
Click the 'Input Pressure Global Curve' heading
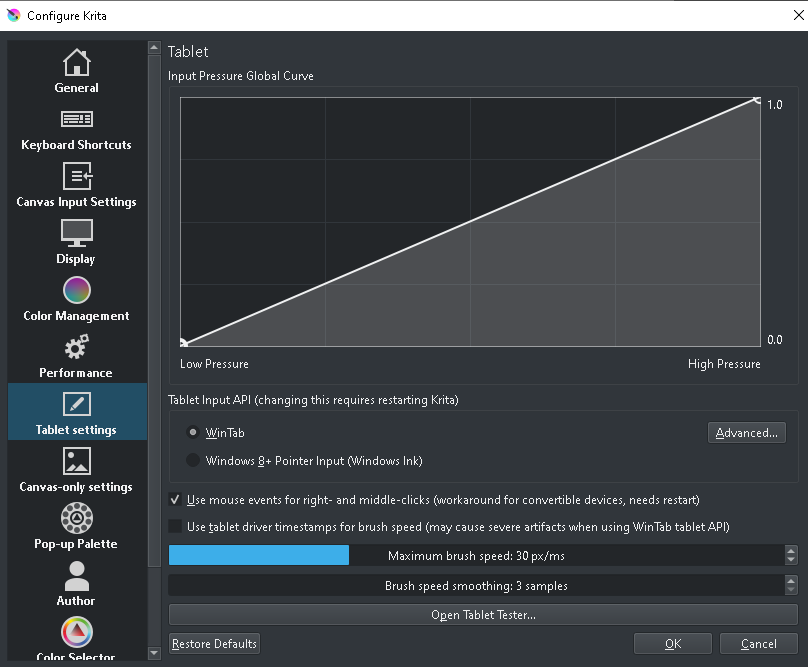click(x=241, y=76)
